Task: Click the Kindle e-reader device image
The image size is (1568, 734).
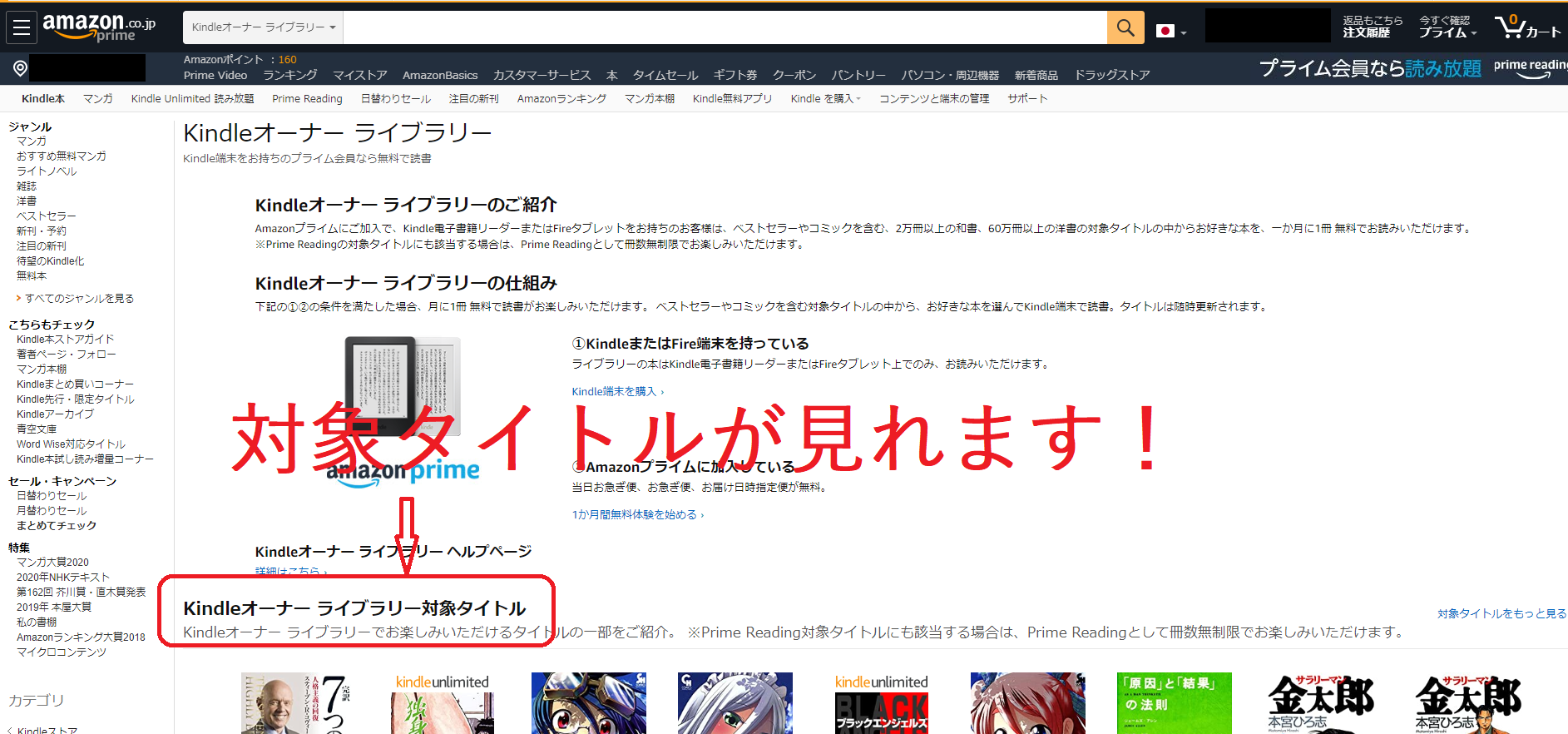Action: coord(403,386)
